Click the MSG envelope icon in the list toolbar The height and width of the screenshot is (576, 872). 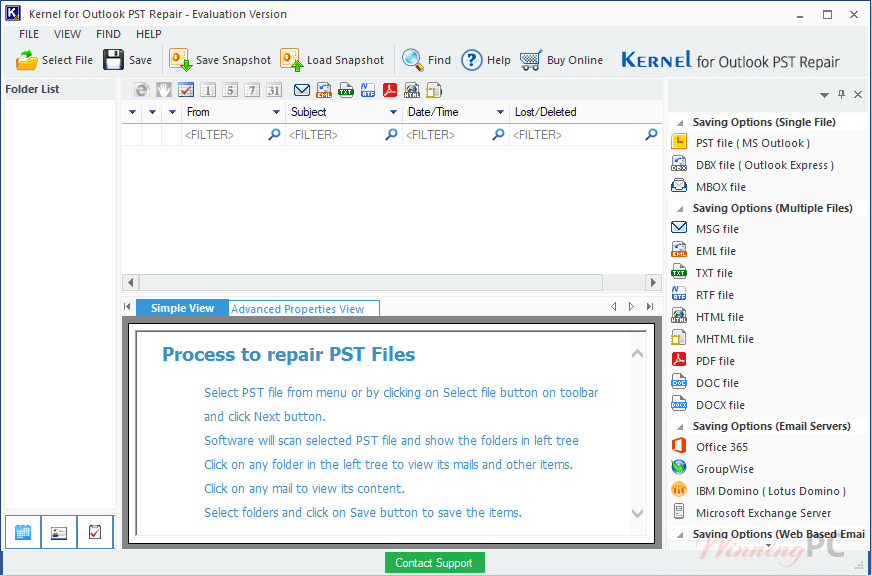click(x=302, y=90)
